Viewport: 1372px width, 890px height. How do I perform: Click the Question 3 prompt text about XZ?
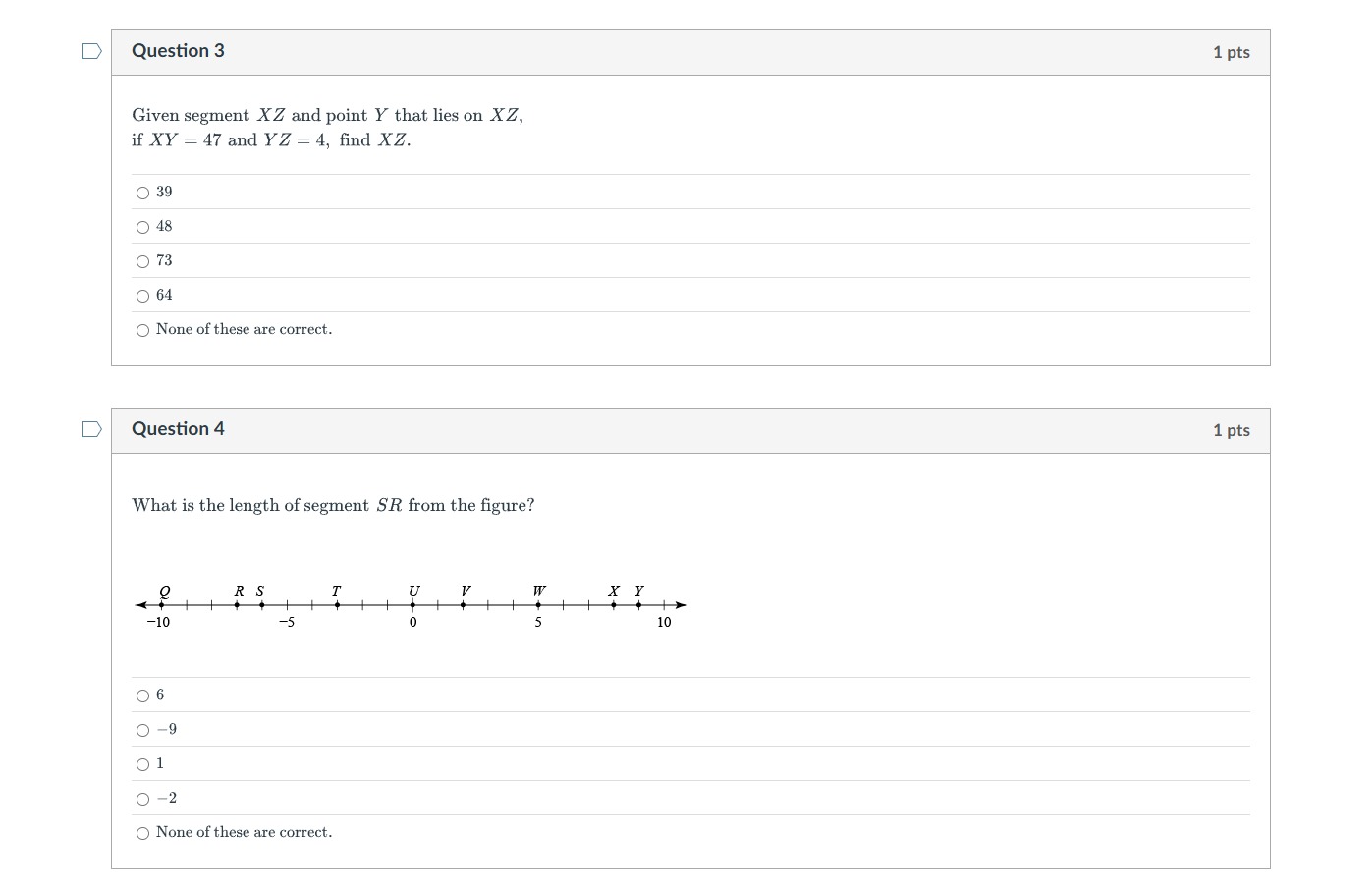(328, 128)
